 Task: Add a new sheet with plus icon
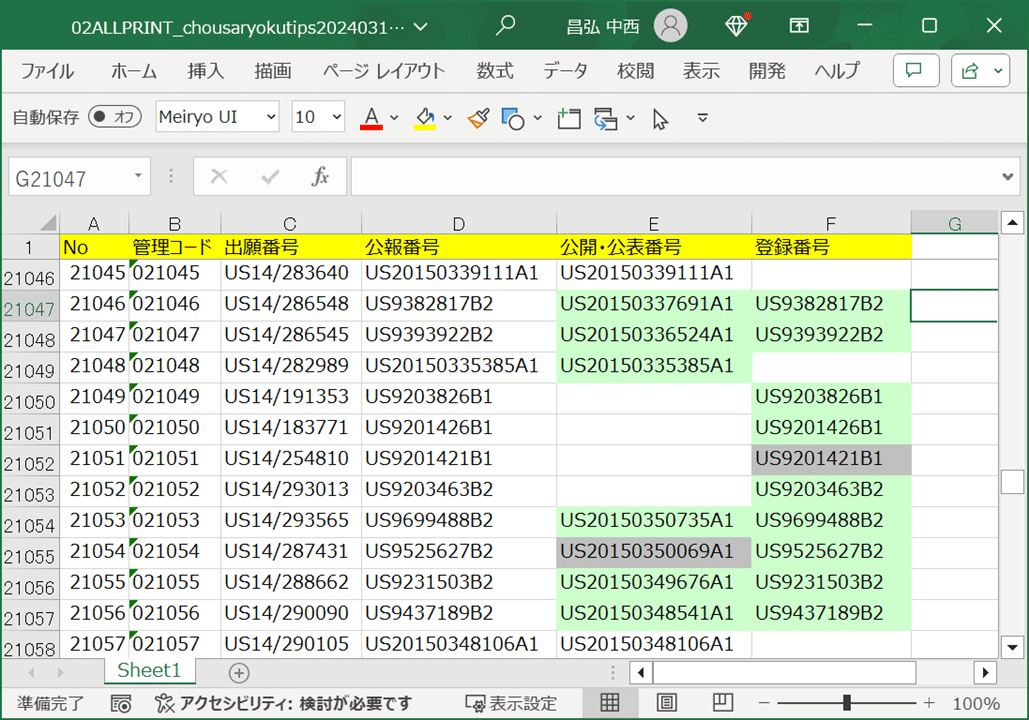239,673
